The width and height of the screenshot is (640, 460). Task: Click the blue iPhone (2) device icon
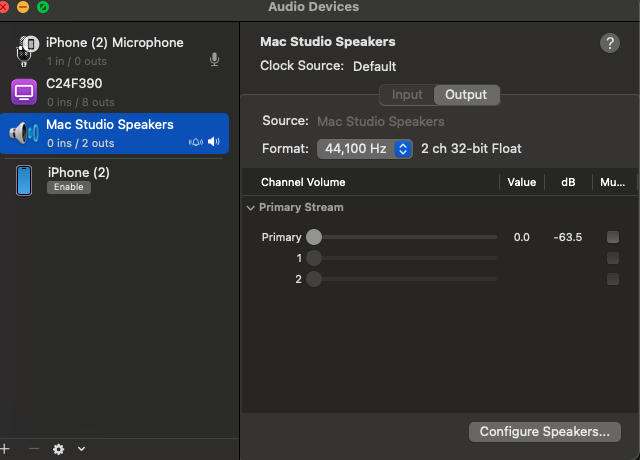[x=24, y=180]
